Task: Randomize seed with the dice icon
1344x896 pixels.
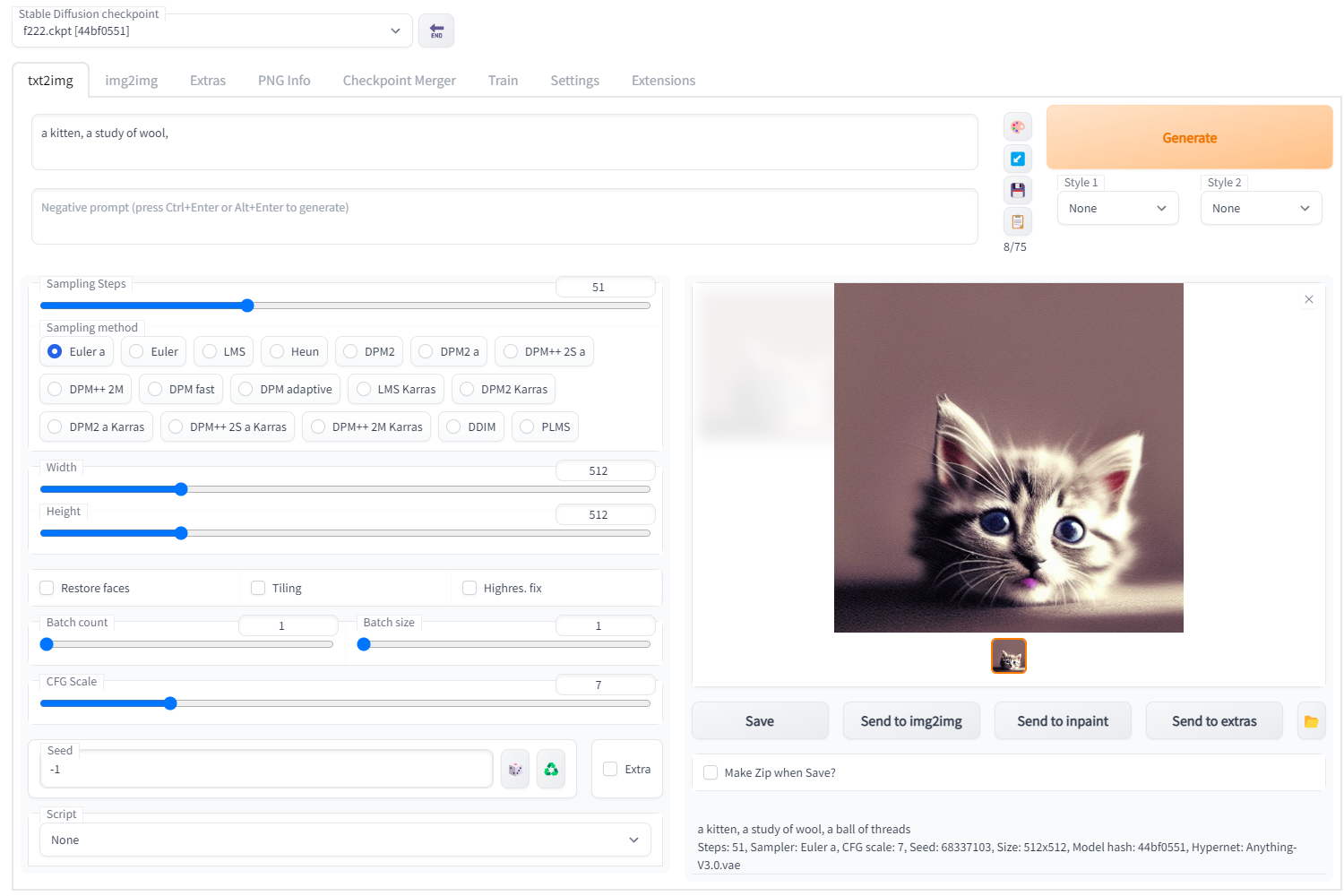Action: [515, 770]
